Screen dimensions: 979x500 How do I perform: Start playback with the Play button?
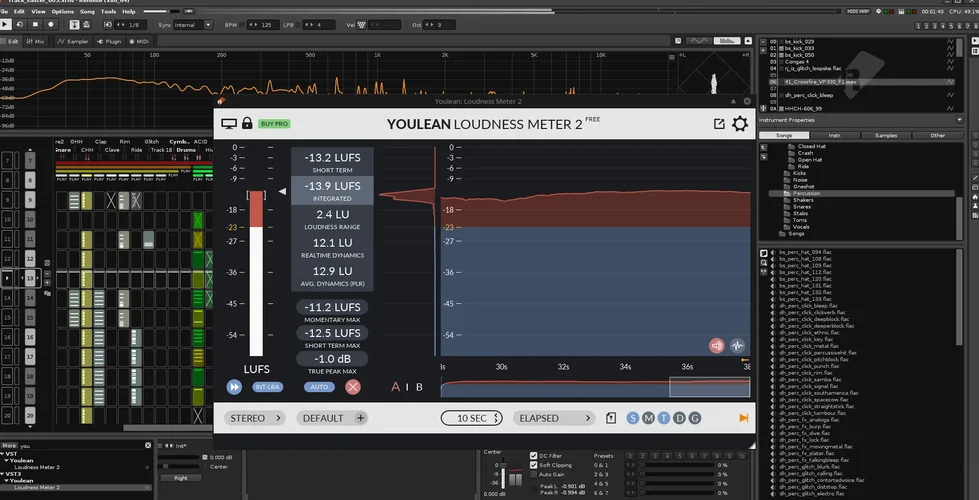5,24
